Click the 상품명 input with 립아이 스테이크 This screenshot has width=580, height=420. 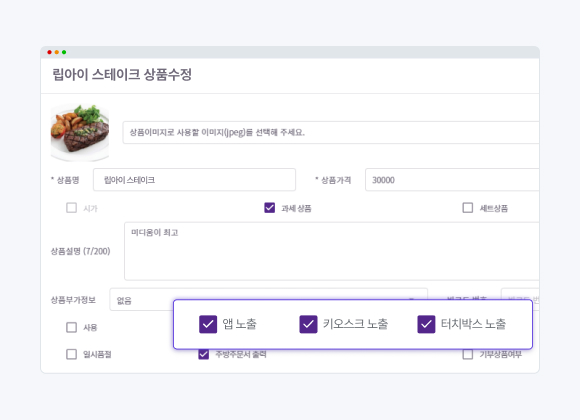coord(194,180)
